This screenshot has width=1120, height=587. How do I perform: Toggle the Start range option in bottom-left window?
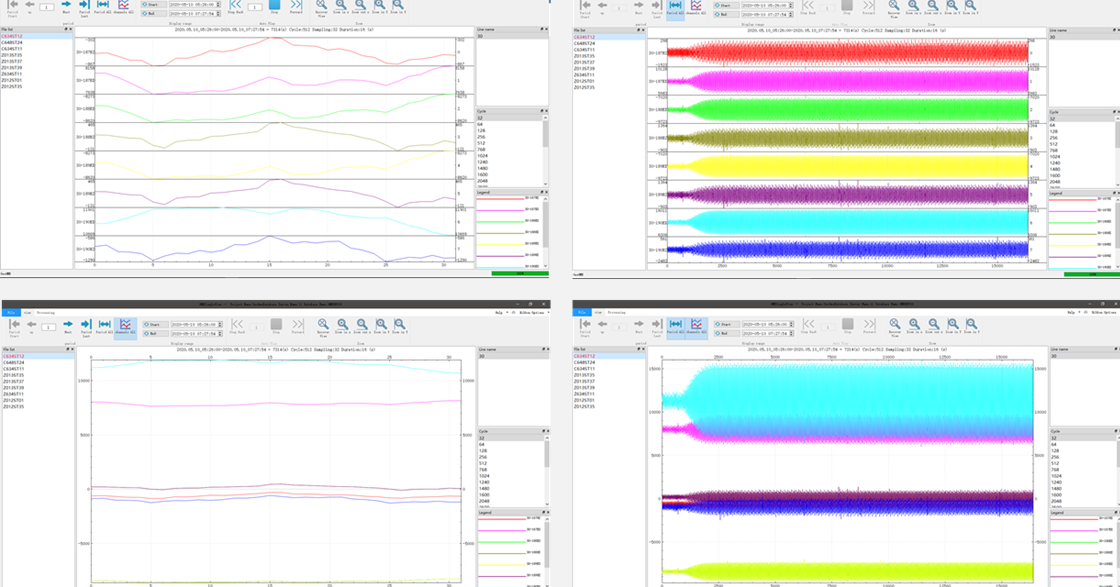point(154,325)
